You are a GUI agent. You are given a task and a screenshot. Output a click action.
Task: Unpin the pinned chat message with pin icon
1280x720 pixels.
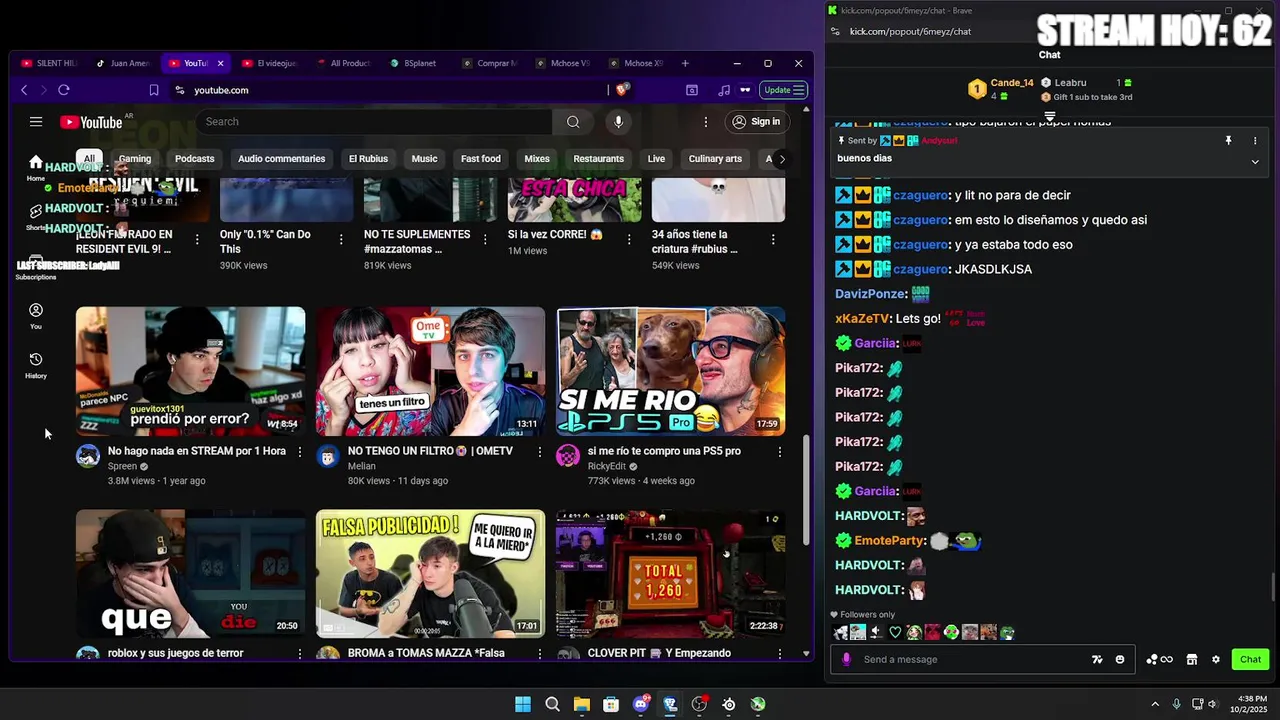tap(1228, 141)
